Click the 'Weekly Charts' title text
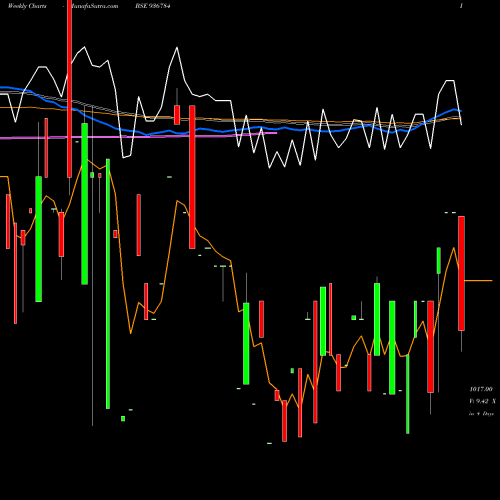 point(27,6)
